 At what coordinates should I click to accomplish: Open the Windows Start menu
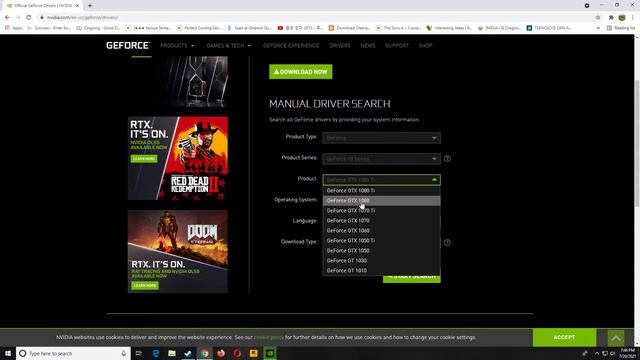(8, 353)
